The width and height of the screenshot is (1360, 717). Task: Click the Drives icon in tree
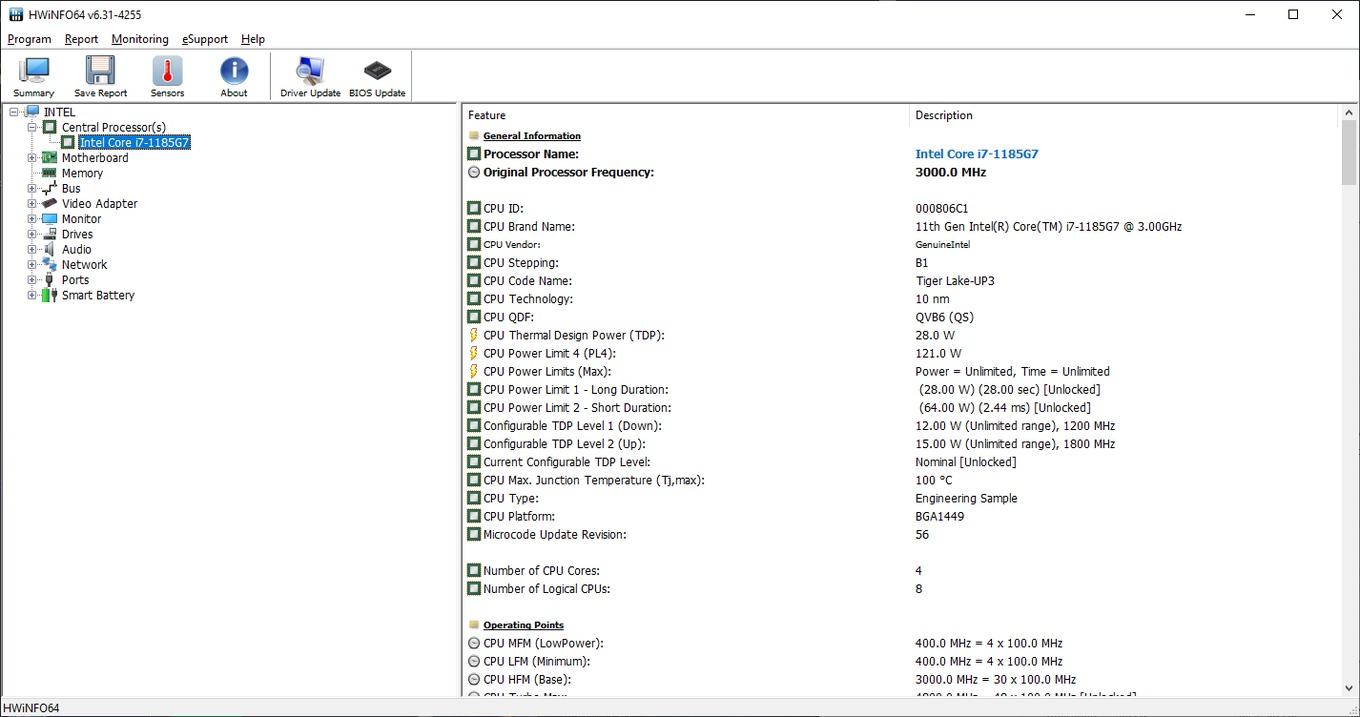coord(49,234)
